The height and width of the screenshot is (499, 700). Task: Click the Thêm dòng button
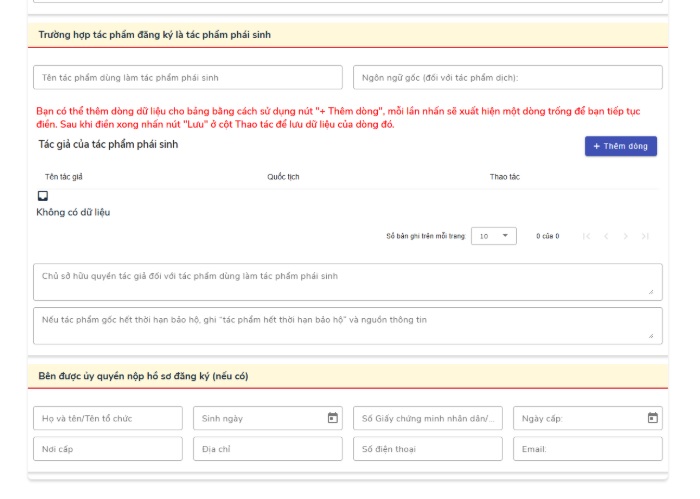click(x=621, y=146)
